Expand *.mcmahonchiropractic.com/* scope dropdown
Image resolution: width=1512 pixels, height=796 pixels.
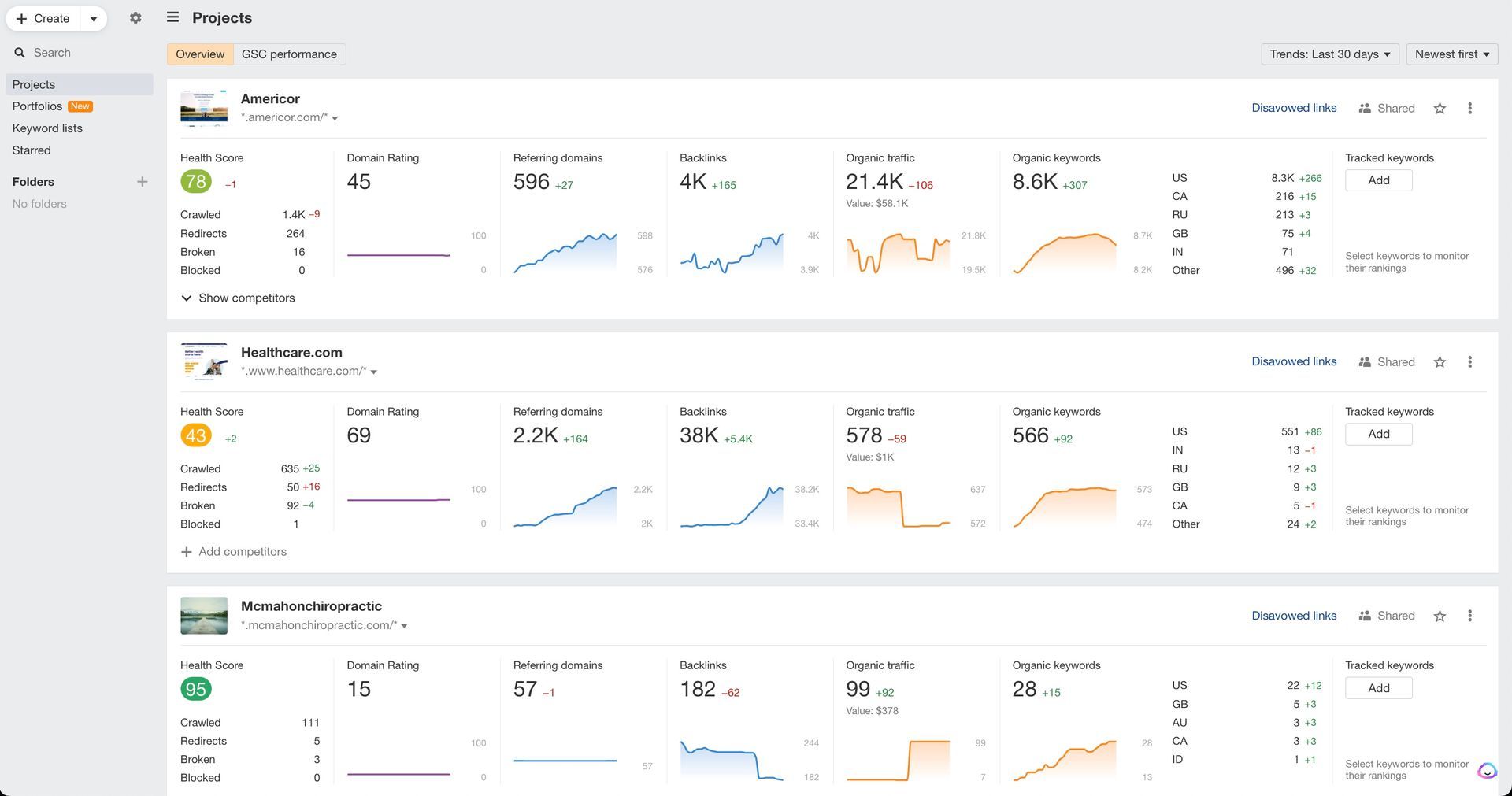coord(404,626)
